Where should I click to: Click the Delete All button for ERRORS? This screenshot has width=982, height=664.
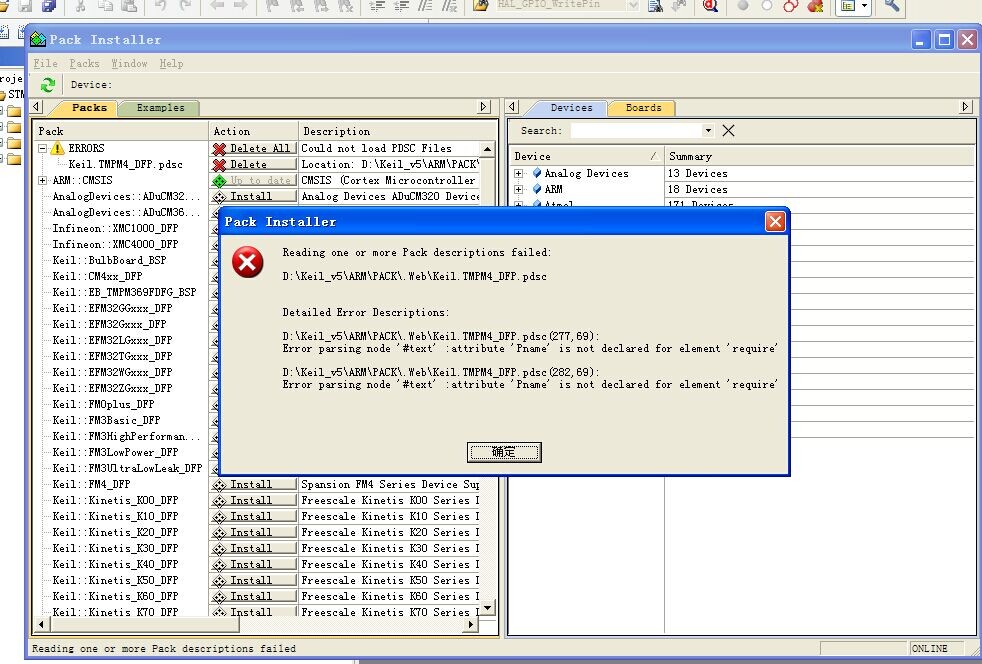coord(254,148)
